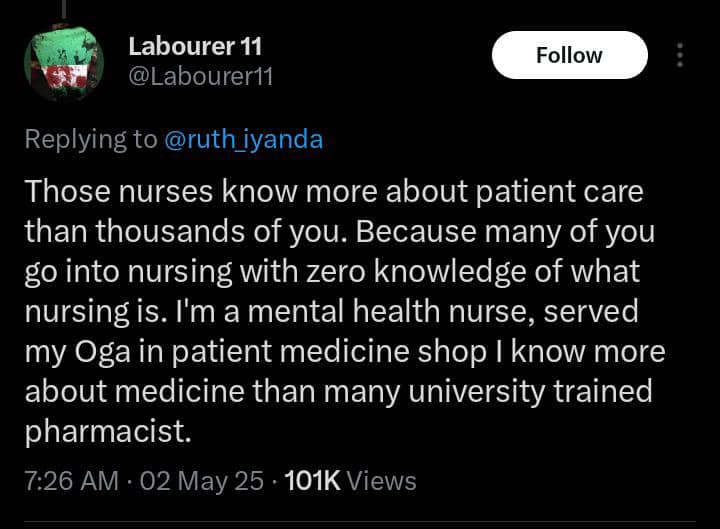Open the 101K view count
This screenshot has height=529, width=720.
pos(312,481)
